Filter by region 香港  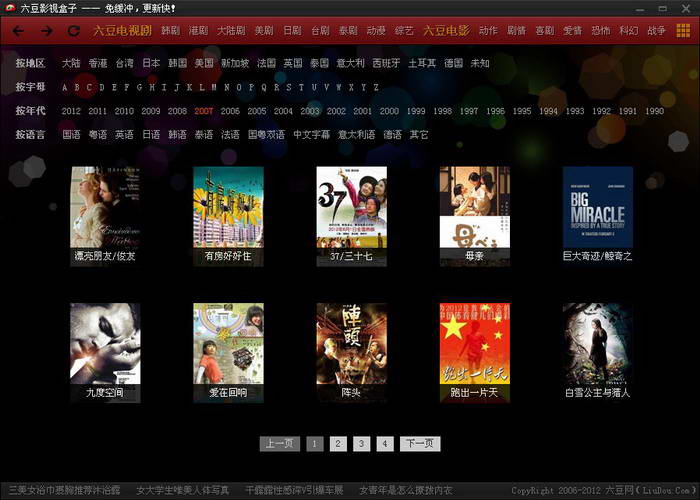coord(98,63)
